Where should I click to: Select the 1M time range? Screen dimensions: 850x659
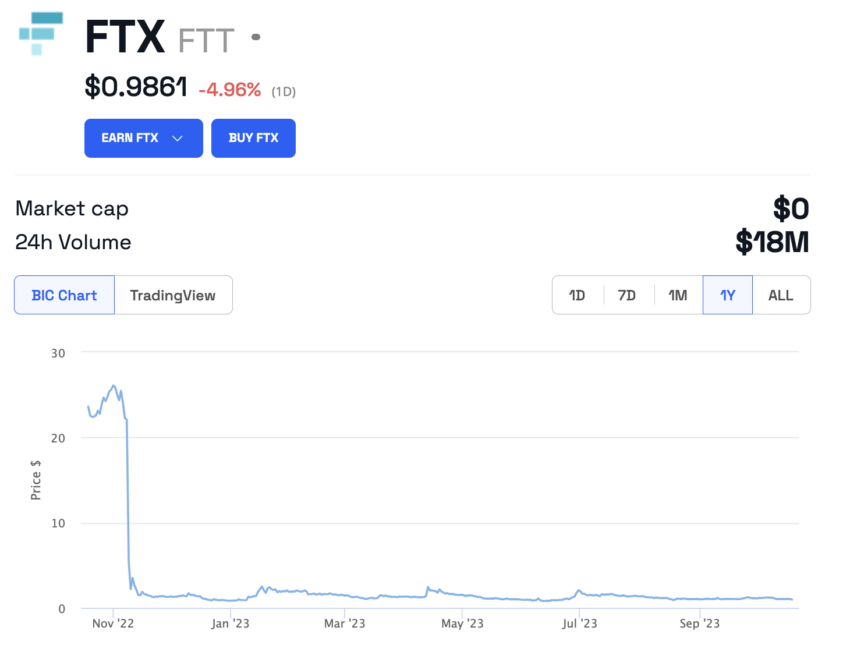677,295
